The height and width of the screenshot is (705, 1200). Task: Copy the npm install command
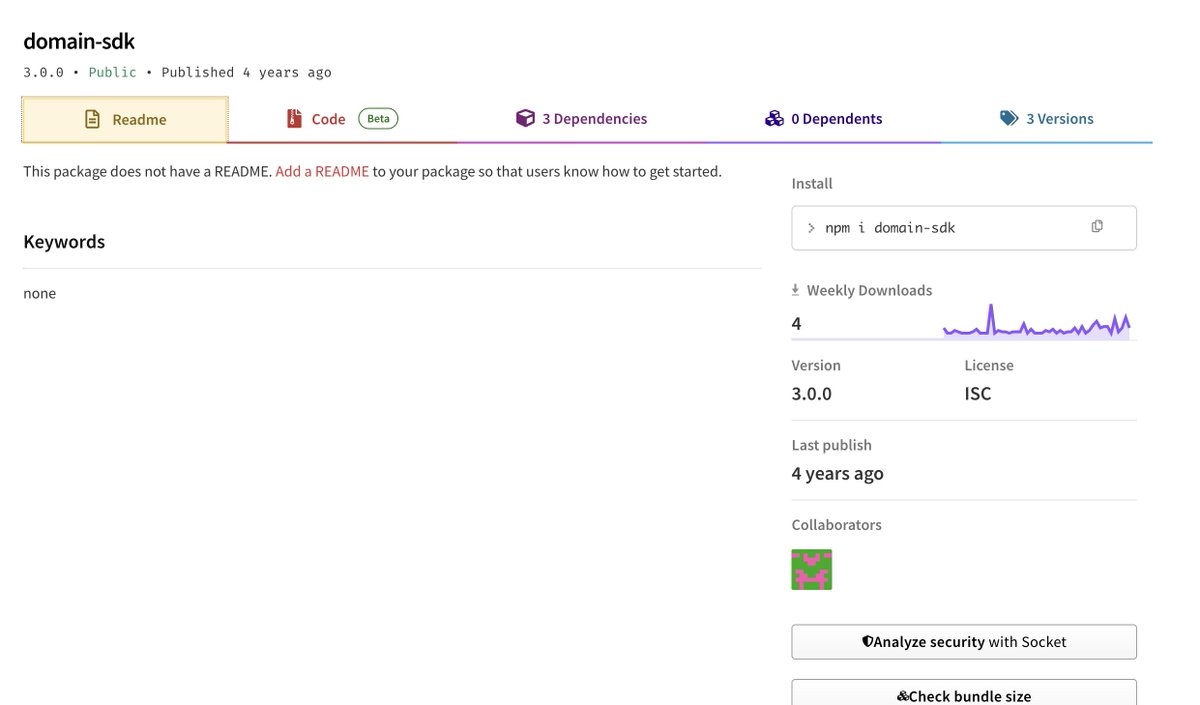pyautogui.click(x=1097, y=227)
